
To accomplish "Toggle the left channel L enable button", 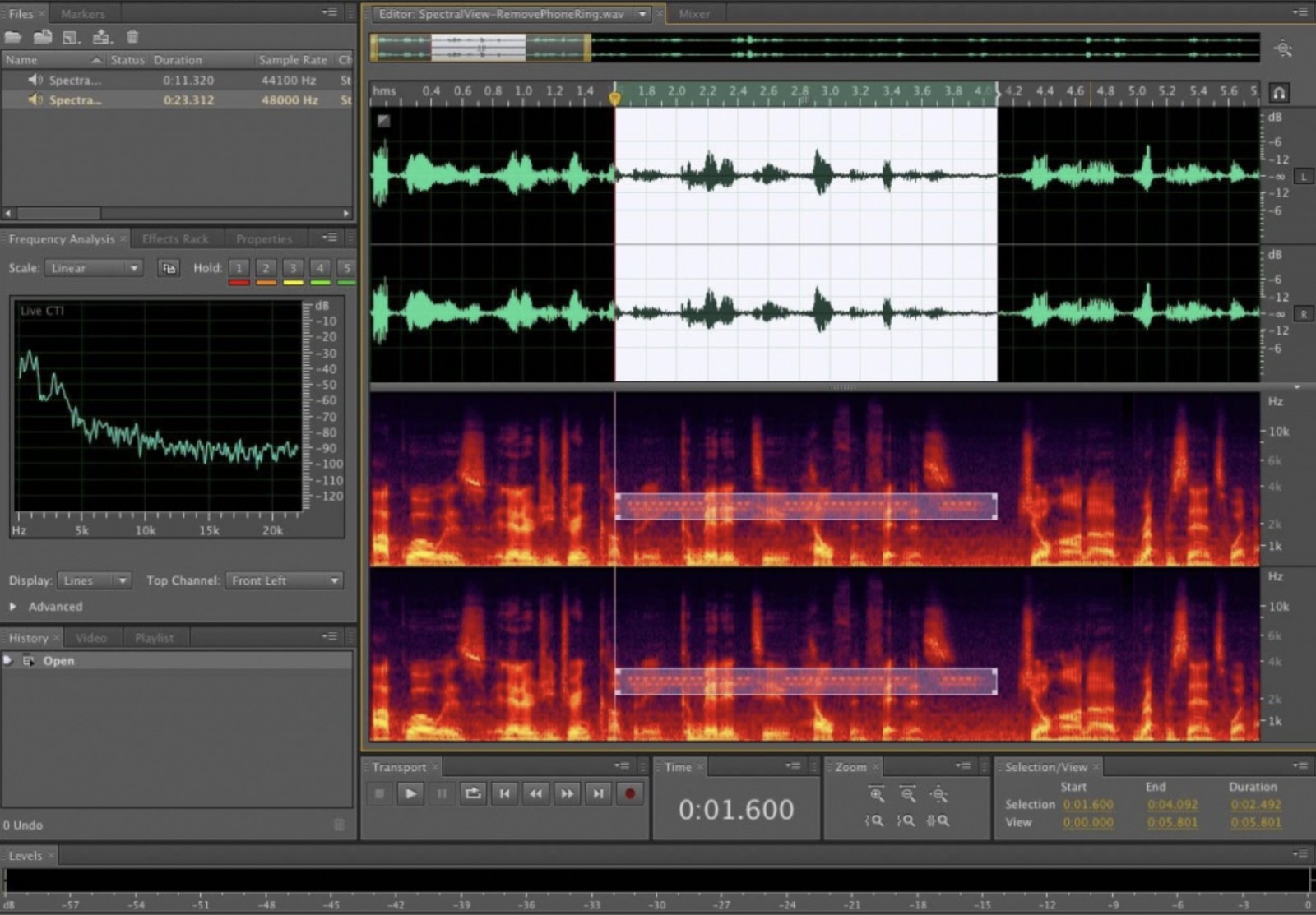I will [1304, 177].
